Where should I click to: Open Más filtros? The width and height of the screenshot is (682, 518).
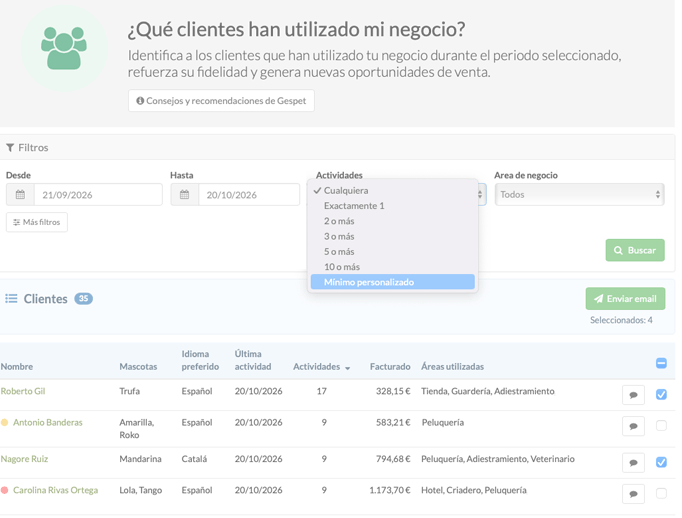click(x=37, y=222)
